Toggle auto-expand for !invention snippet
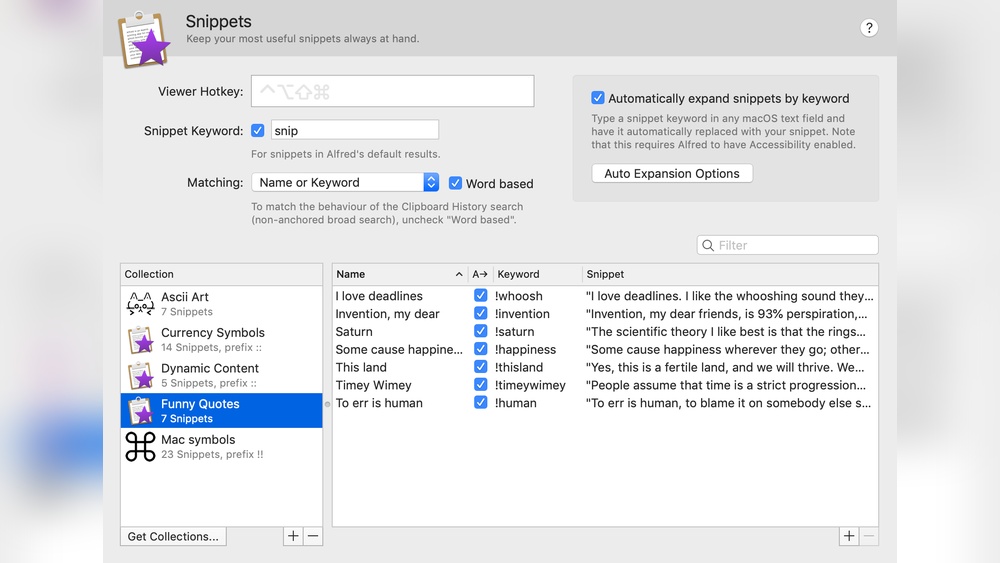The height and width of the screenshot is (563, 1000). [x=481, y=313]
